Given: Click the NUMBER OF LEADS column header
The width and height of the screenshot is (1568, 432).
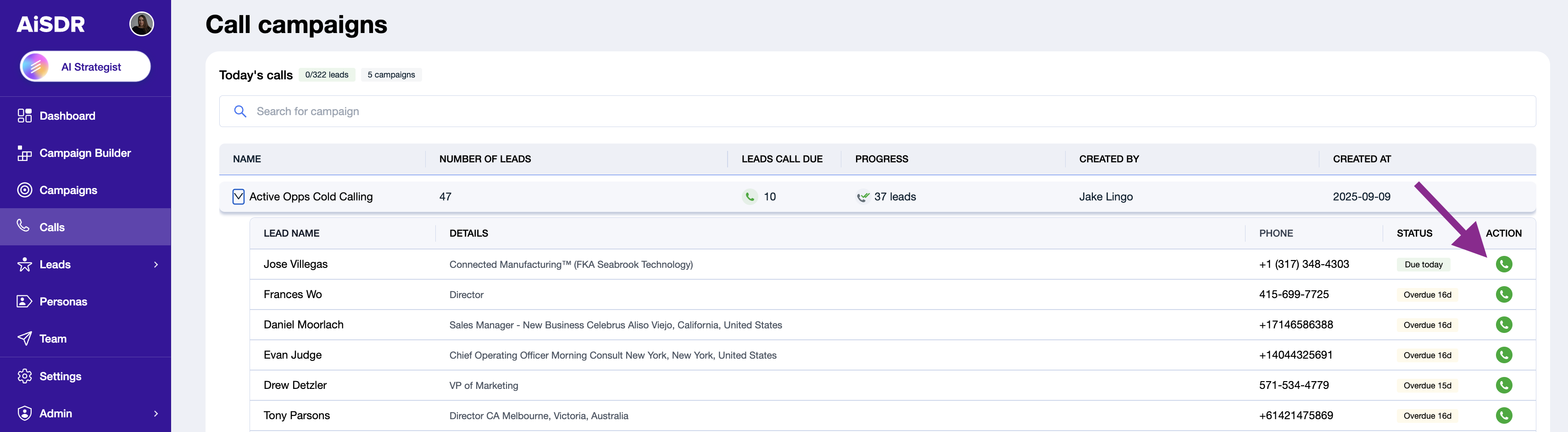Looking at the screenshot, I should tap(485, 160).
